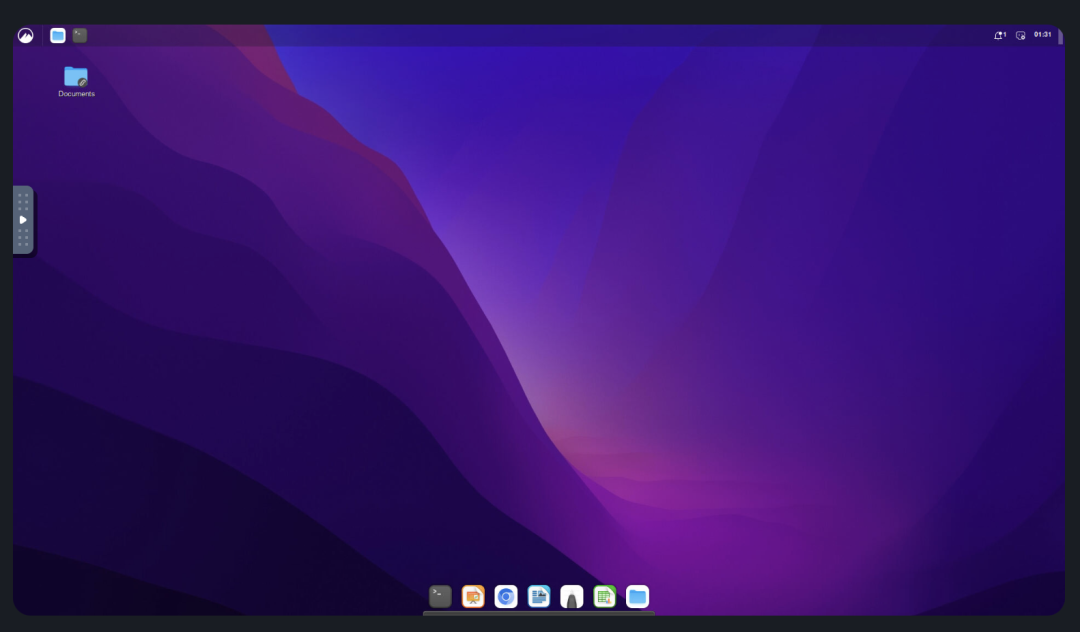Open the 01:31 clock in the top panel
The image size is (1080, 632).
tap(1042, 35)
